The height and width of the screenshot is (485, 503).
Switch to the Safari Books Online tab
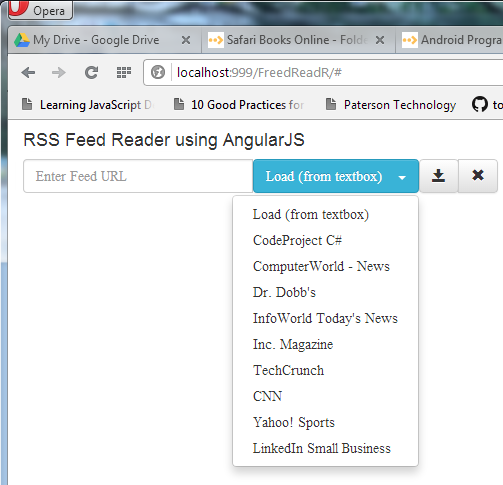[x=298, y=40]
